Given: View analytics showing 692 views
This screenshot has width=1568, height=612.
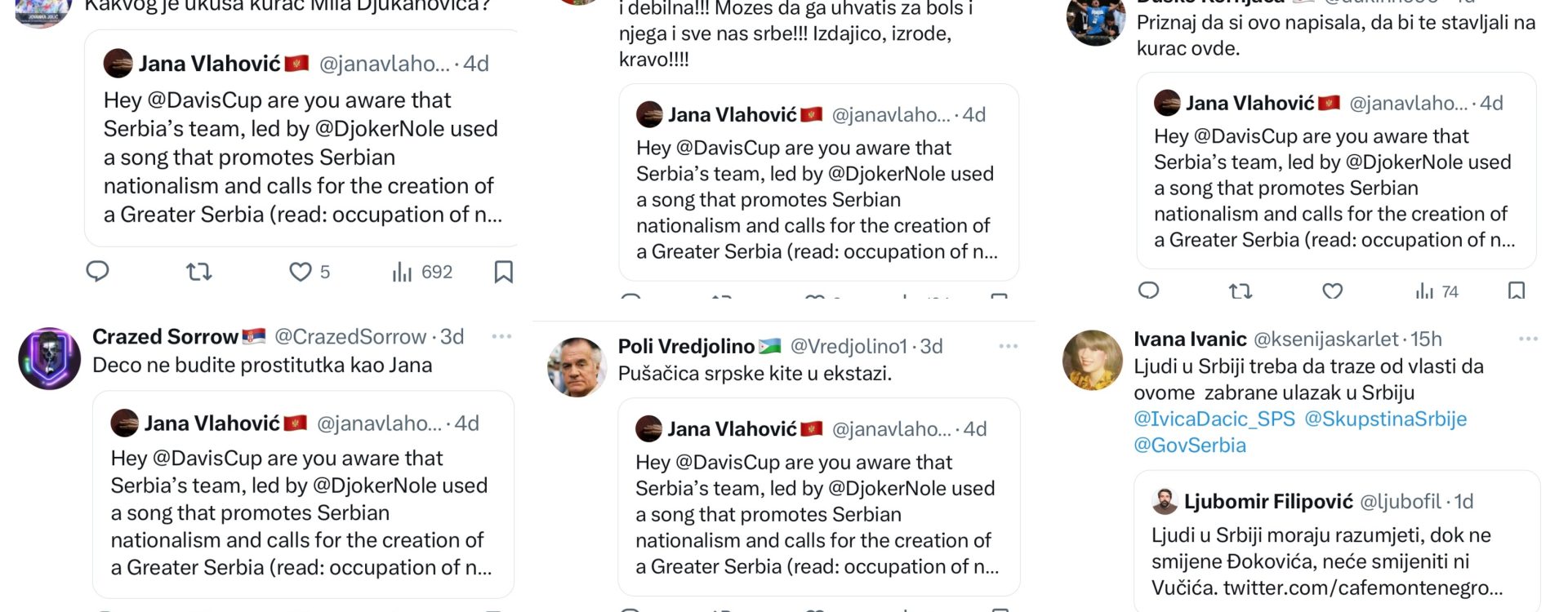Looking at the screenshot, I should click(x=422, y=272).
